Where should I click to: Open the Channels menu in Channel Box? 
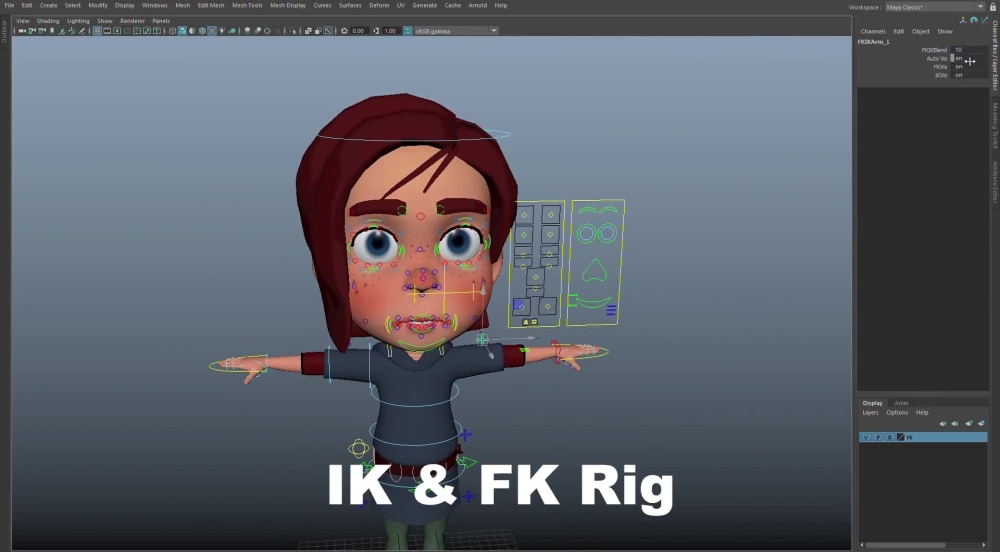(873, 31)
